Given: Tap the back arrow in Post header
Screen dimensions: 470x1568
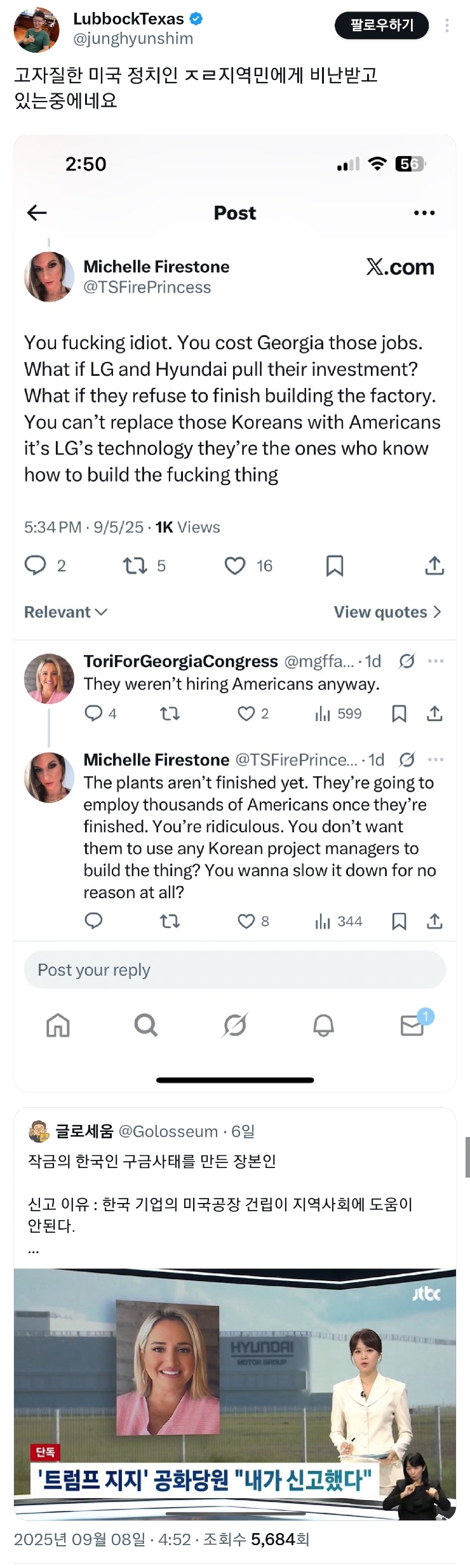Looking at the screenshot, I should tap(37, 213).
